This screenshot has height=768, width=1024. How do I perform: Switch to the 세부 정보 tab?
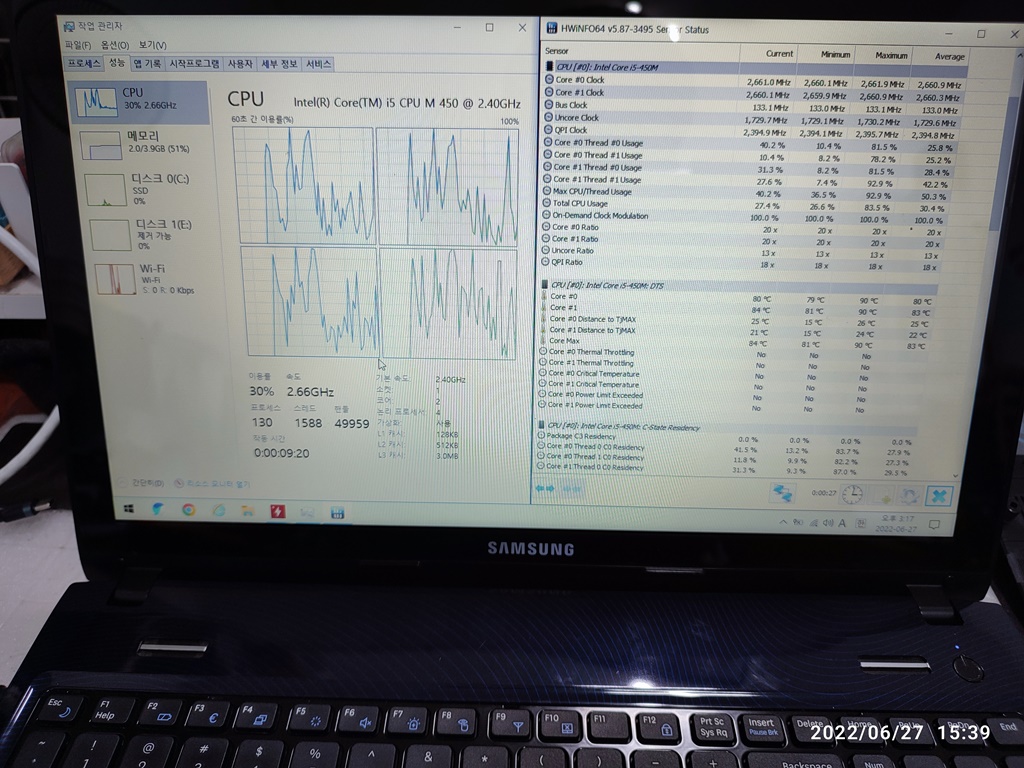[279, 63]
